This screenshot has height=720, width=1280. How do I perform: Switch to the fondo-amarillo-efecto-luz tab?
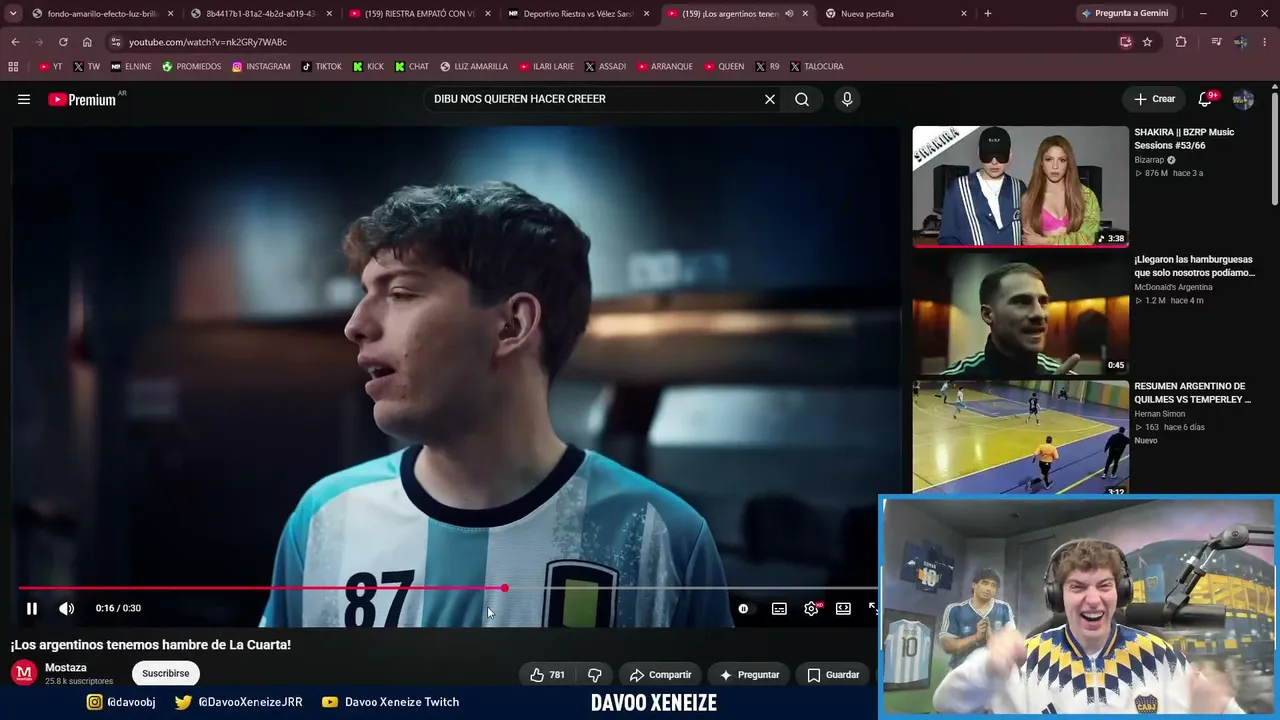103,14
